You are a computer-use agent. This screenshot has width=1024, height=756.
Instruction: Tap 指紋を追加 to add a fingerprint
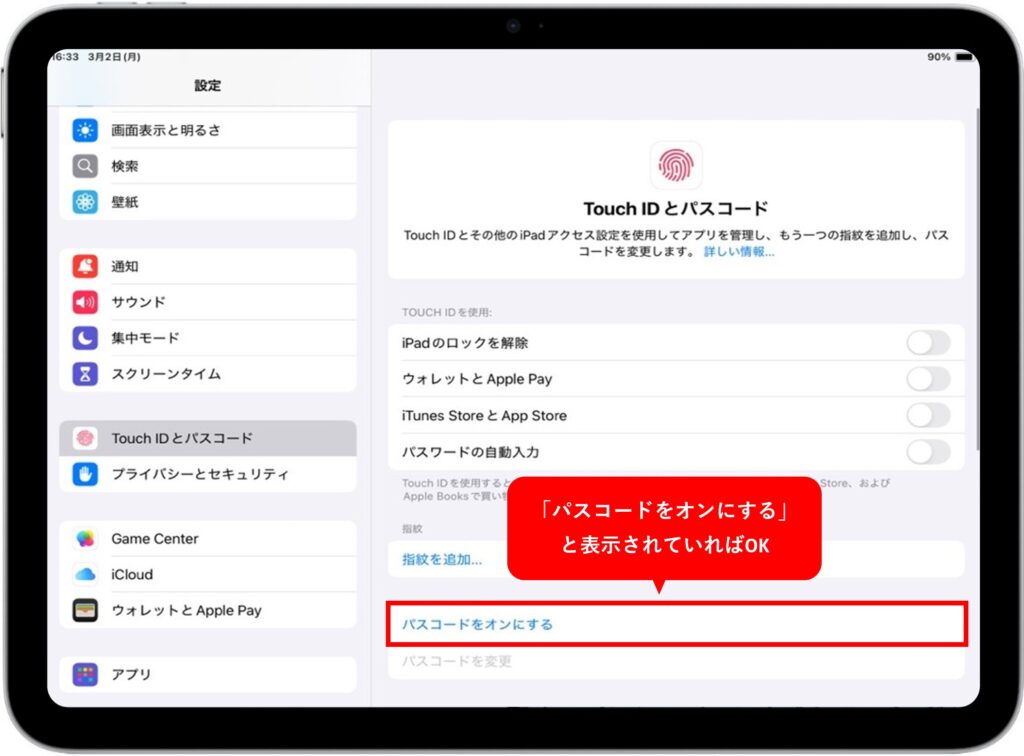(442, 559)
